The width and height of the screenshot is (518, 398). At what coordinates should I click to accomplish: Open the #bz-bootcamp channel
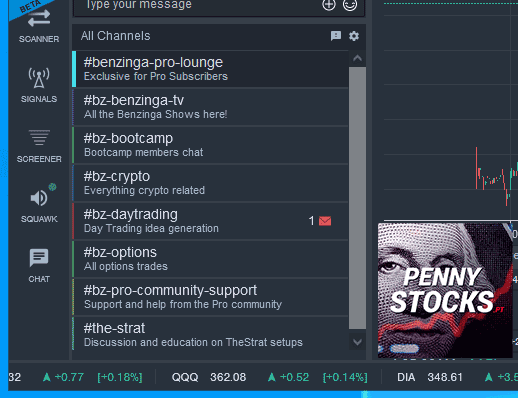[x=210, y=145]
